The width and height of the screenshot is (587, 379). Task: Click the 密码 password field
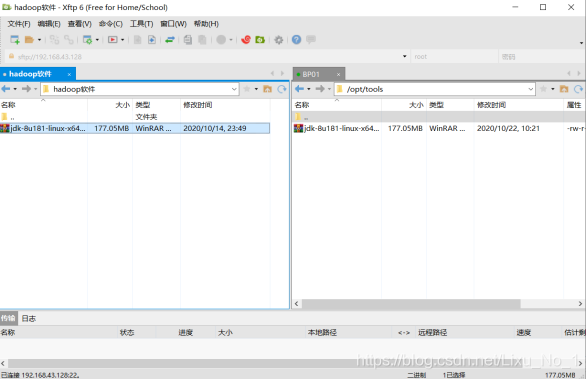pyautogui.click(x=542, y=57)
